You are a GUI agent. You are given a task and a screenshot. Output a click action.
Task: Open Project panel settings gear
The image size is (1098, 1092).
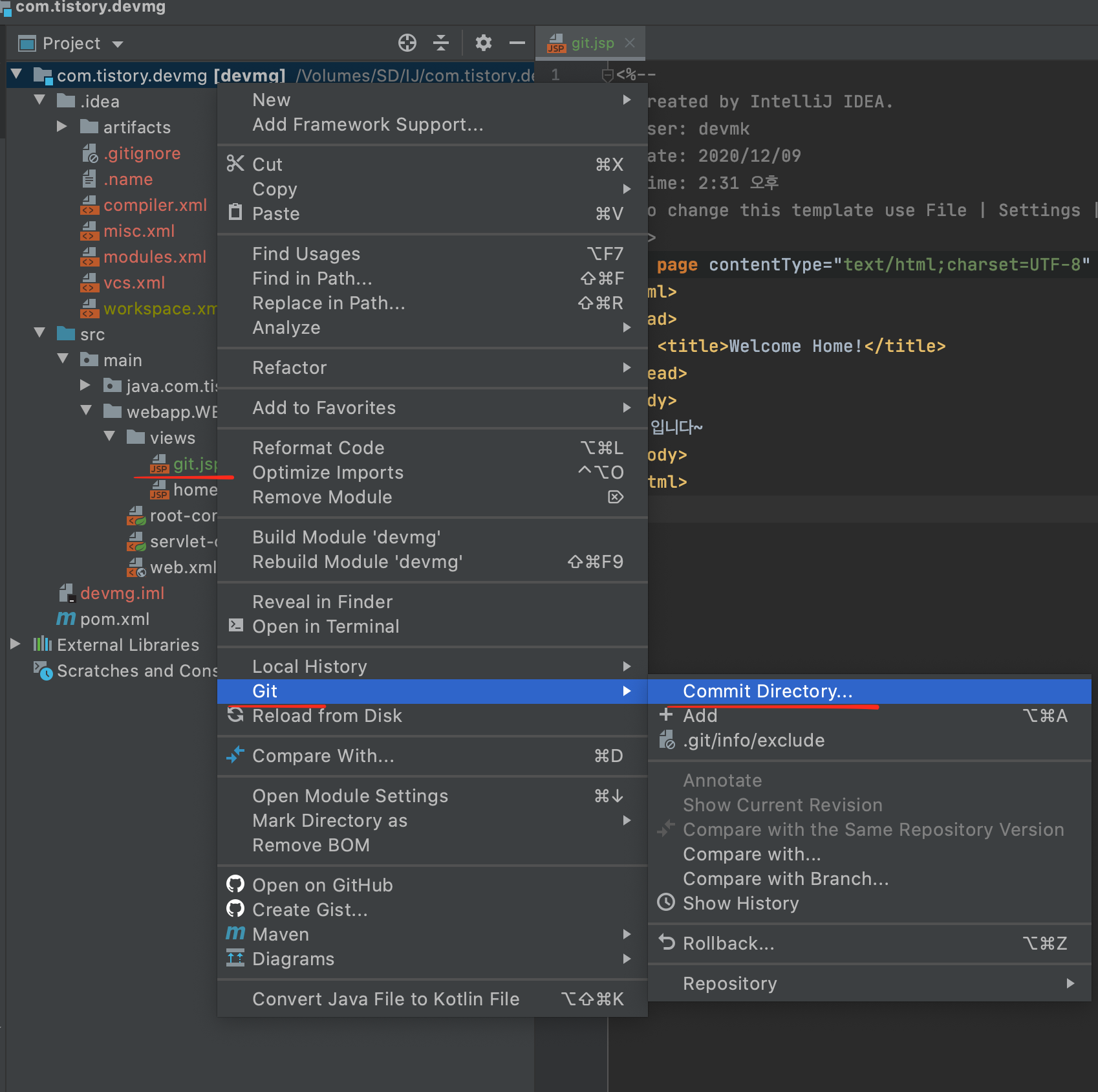click(484, 43)
